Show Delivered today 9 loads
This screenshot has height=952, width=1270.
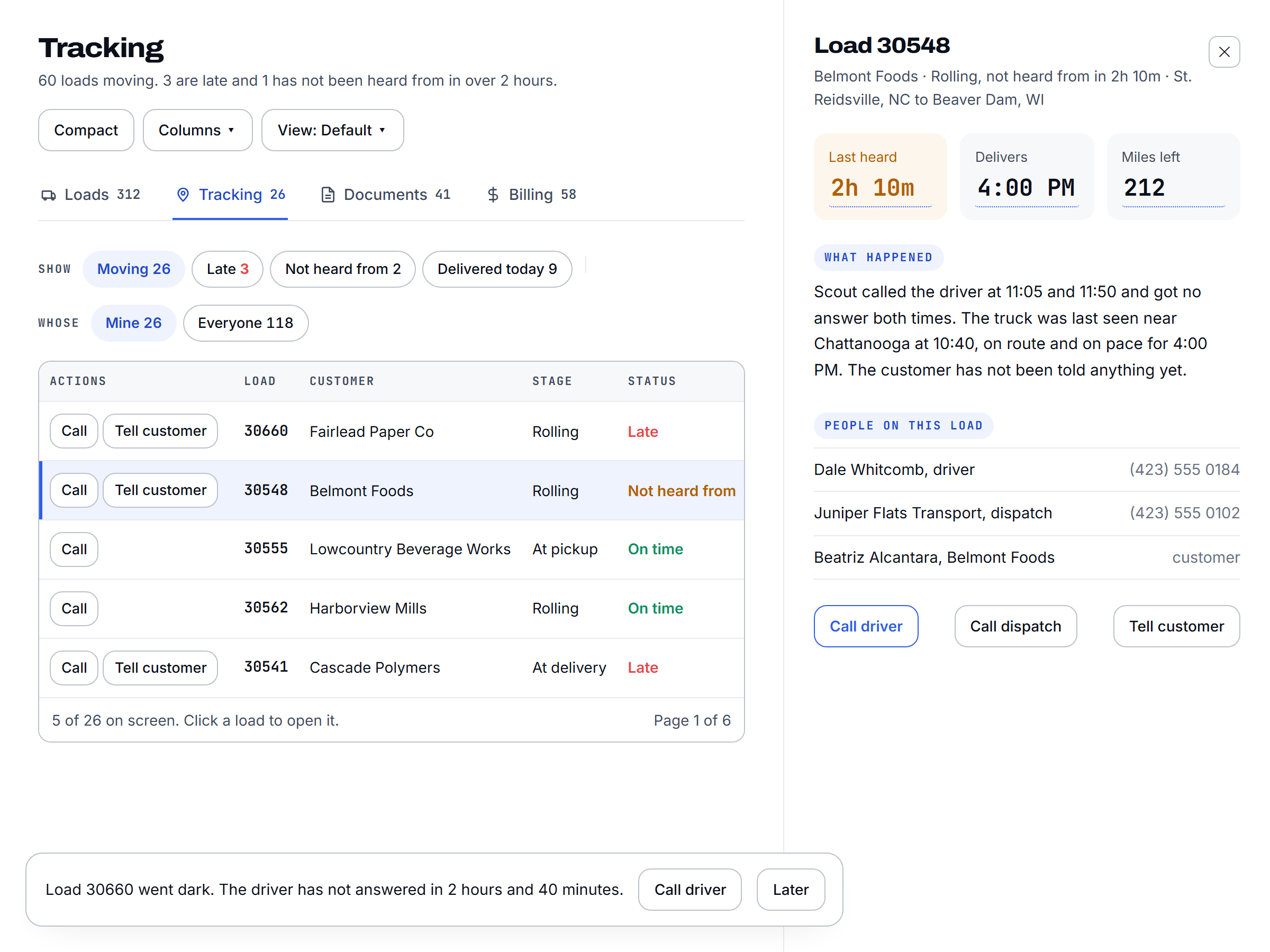497,269
